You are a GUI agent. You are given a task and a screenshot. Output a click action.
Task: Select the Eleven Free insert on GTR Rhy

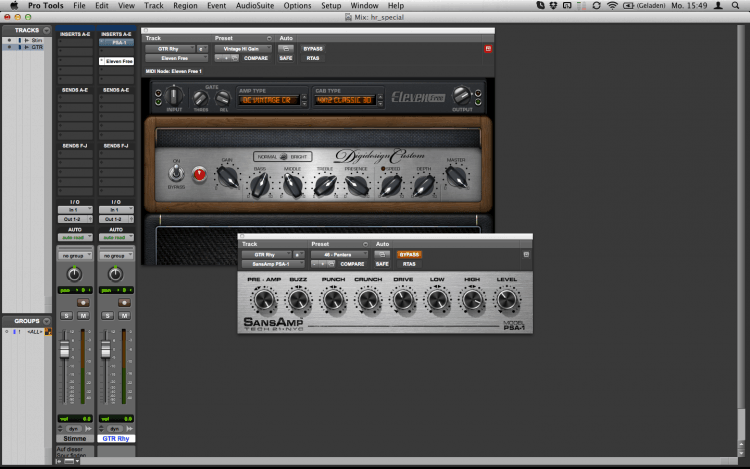coord(116,61)
